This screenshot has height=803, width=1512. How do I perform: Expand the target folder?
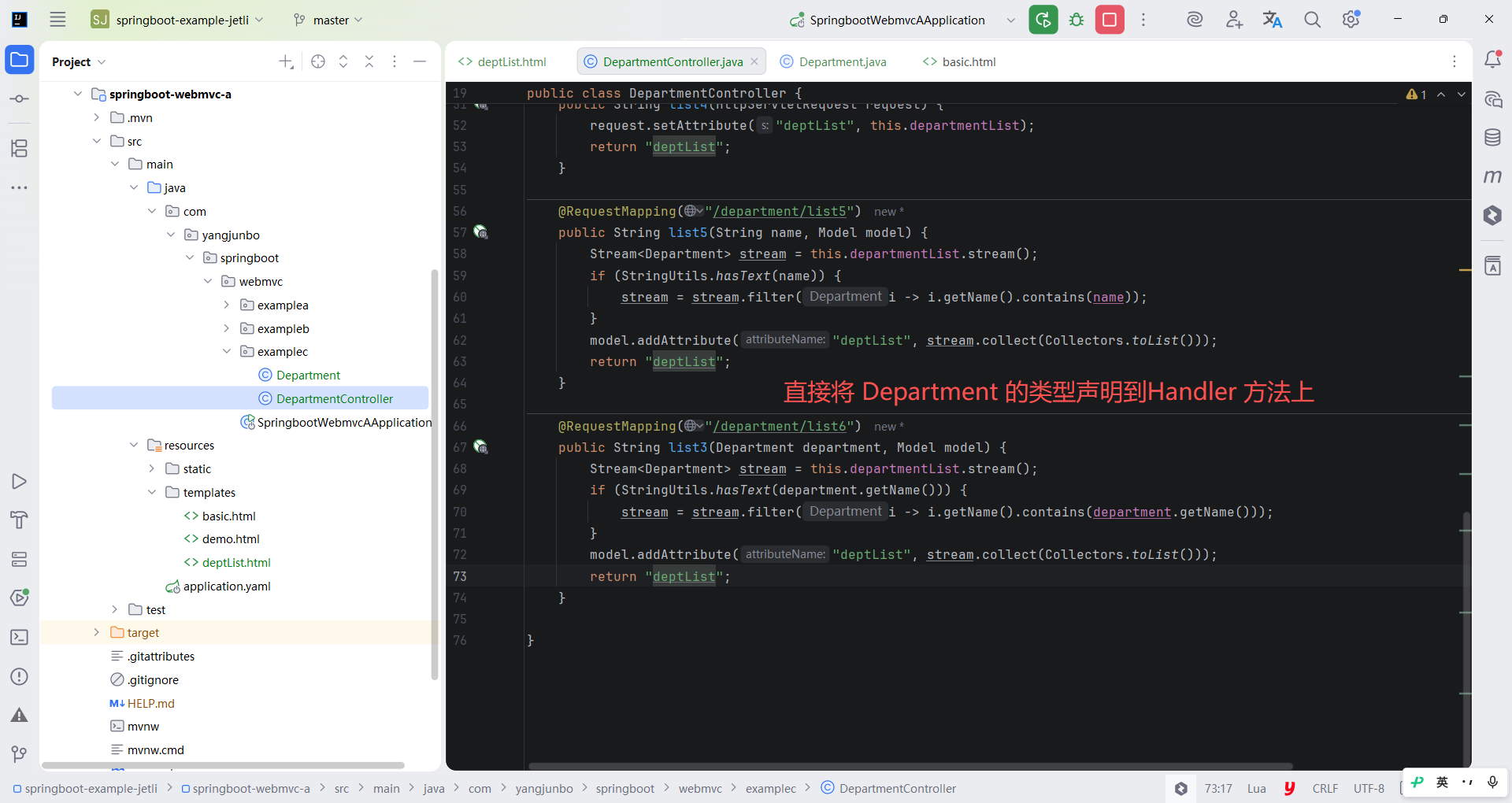tap(96, 632)
